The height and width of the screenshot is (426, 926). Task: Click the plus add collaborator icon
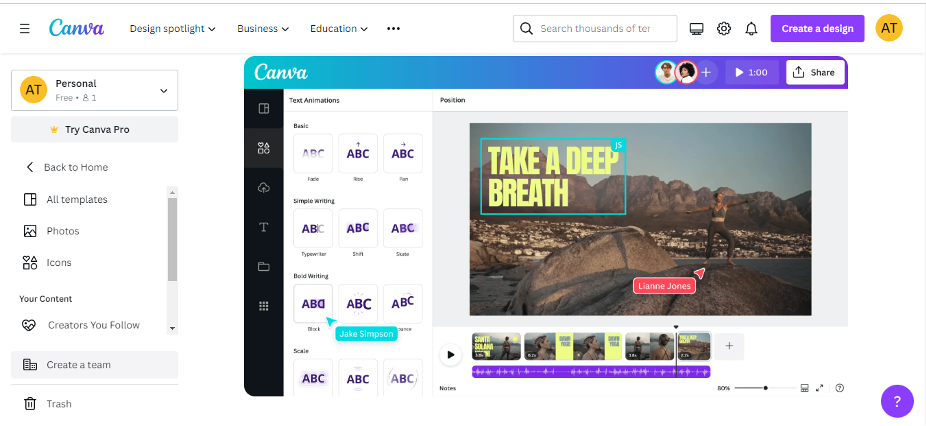pyautogui.click(x=706, y=72)
